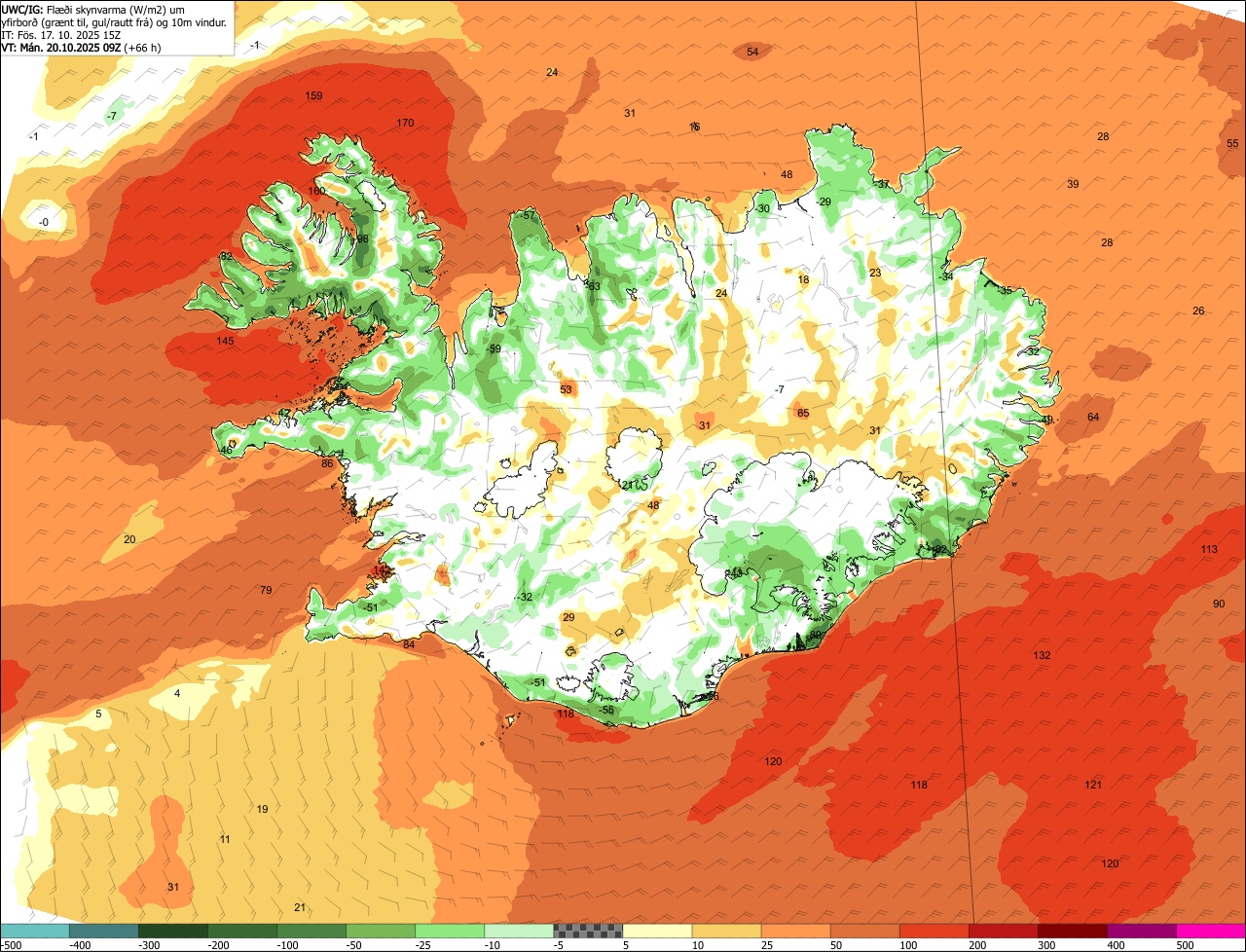Click the valid time 'VT: Mán. 20.10.2025 09Z'
The width and height of the screenshot is (1246, 952).
[x=60, y=47]
